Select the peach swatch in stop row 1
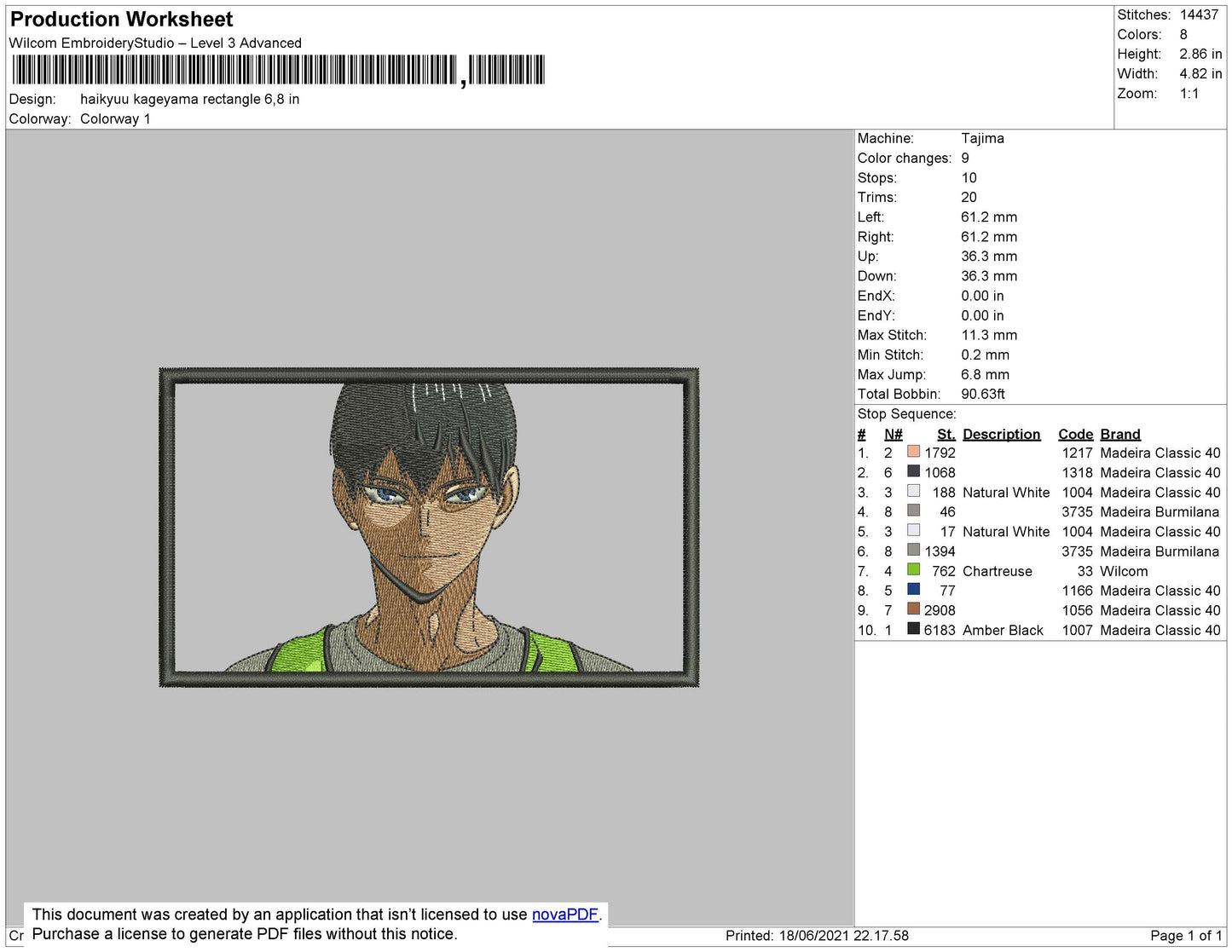The height and width of the screenshot is (952, 1232). tap(913, 452)
